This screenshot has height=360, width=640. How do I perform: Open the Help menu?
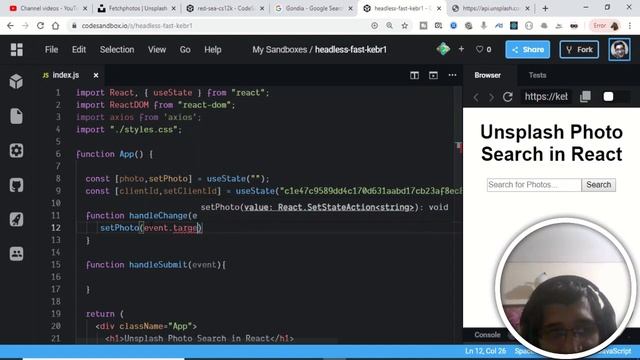click(213, 49)
